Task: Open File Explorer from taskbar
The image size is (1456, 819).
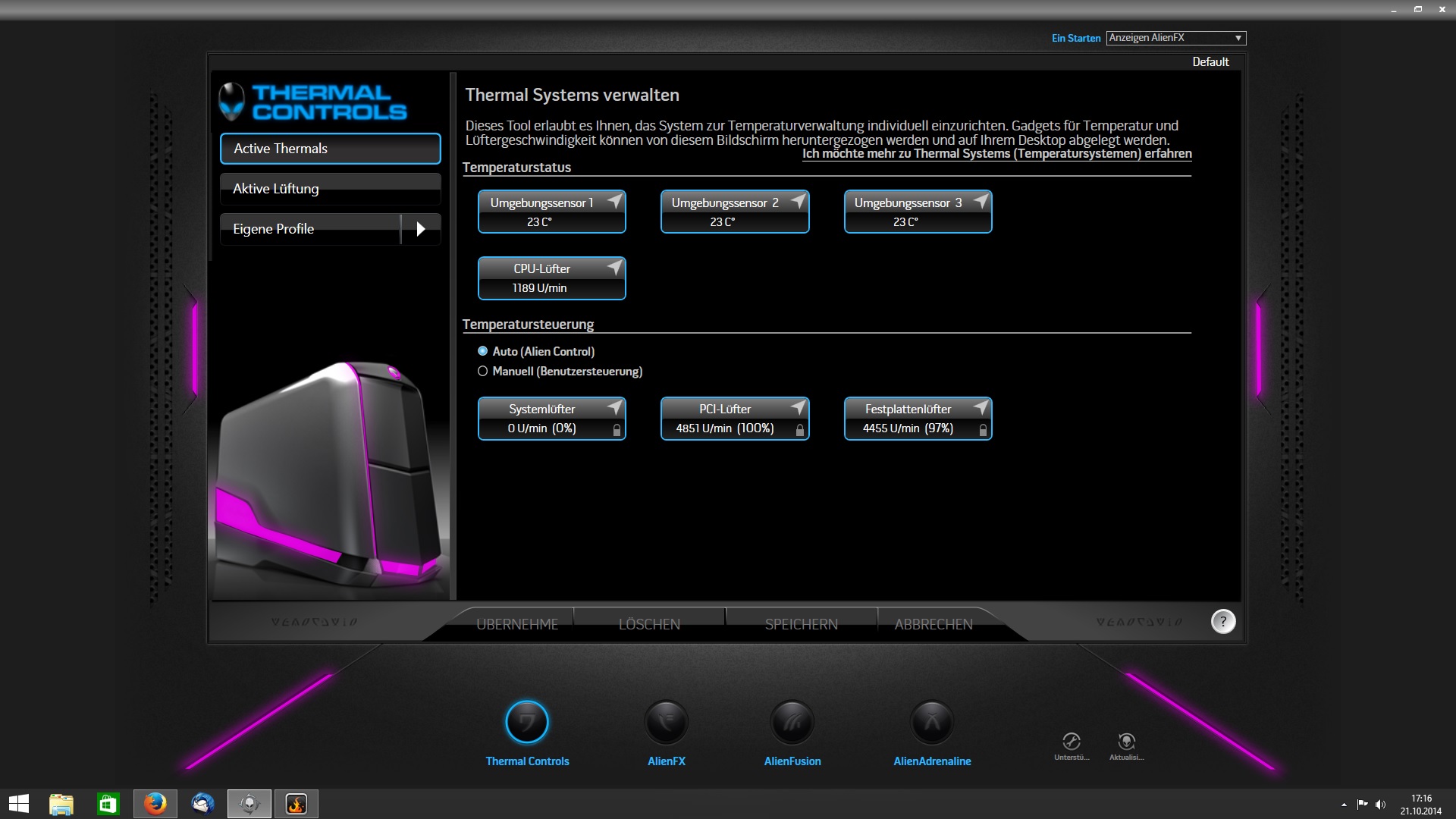Action: (61, 804)
